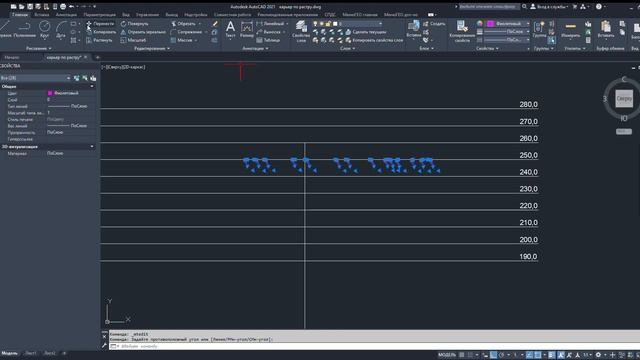Image resolution: width=640 pixels, height=360 pixels.
Task: Click the Stretch (Растянуть) tool
Action: tap(99, 40)
